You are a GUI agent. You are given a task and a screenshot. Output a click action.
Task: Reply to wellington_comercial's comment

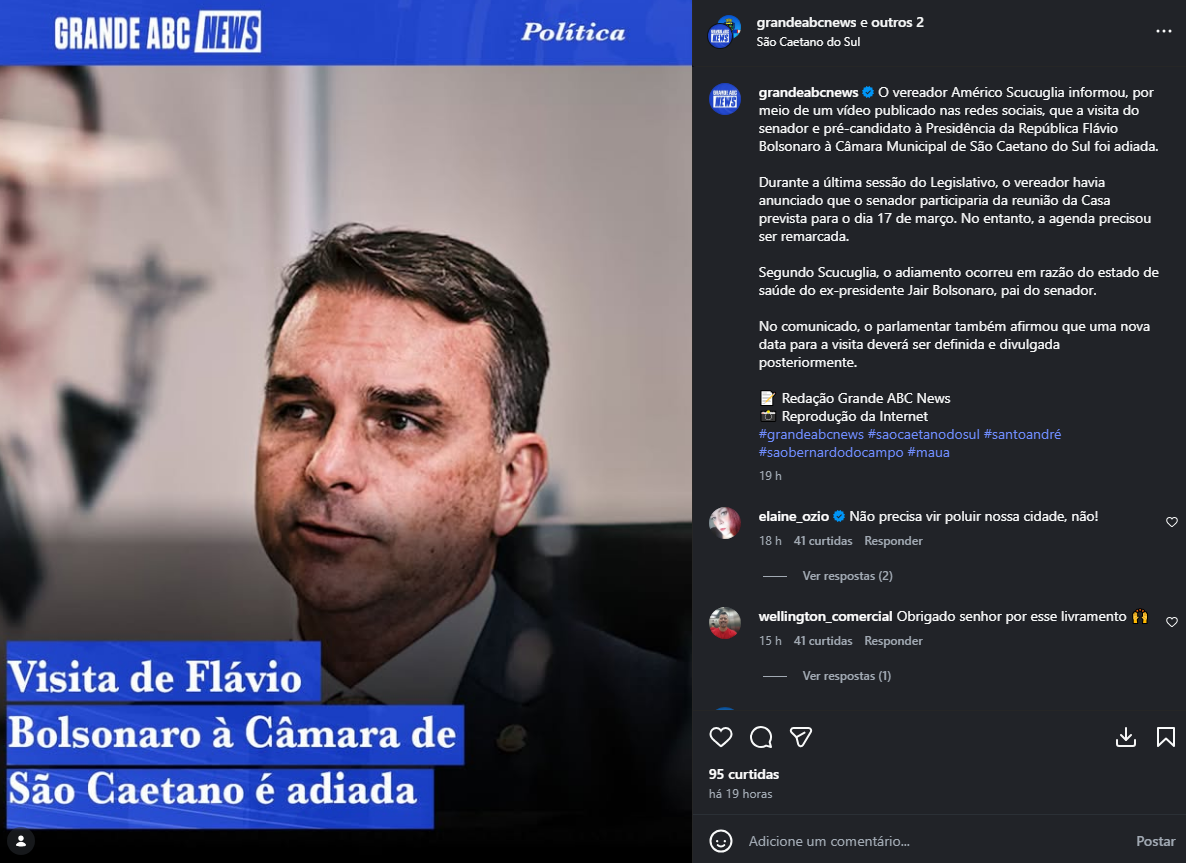point(893,641)
